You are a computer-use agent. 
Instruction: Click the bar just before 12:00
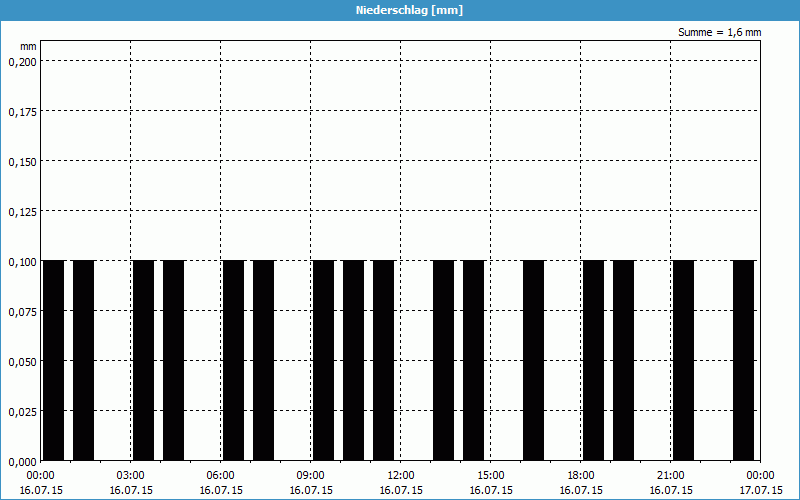383,360
